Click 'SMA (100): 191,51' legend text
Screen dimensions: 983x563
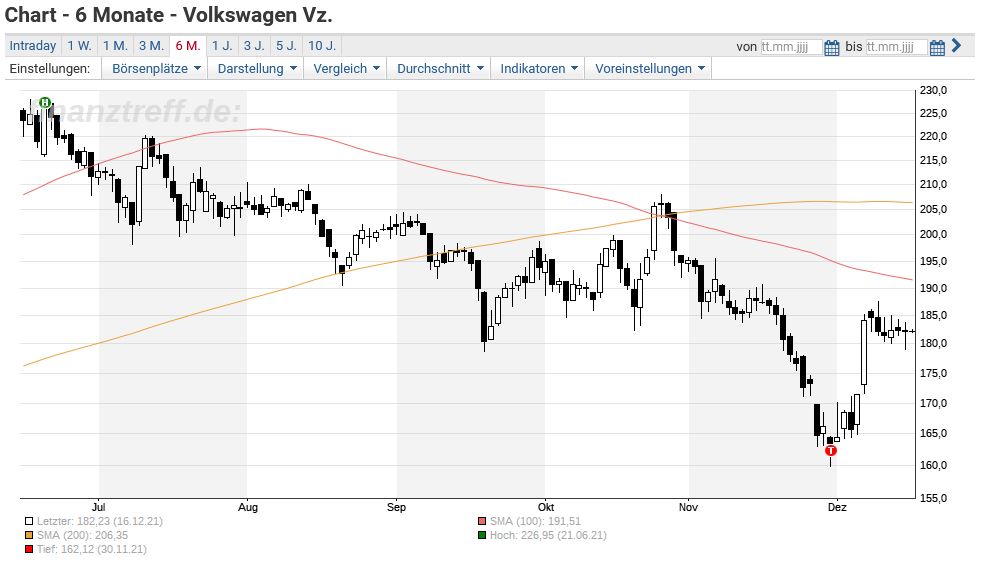pyautogui.click(x=535, y=521)
